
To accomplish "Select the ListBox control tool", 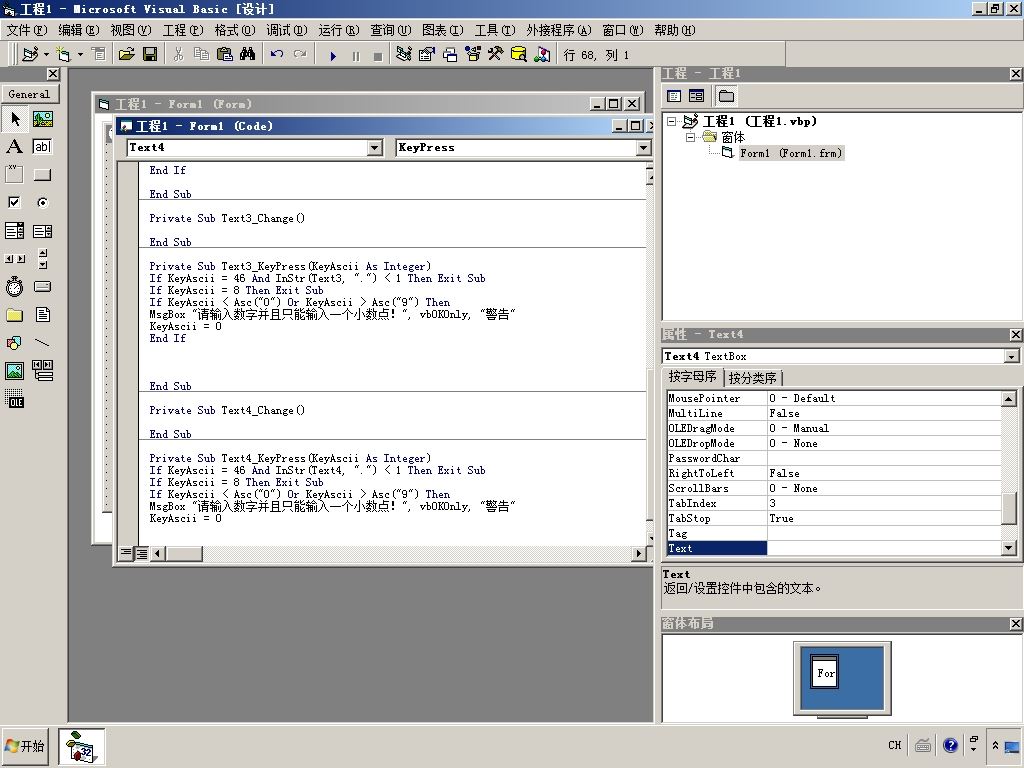I will (42, 231).
